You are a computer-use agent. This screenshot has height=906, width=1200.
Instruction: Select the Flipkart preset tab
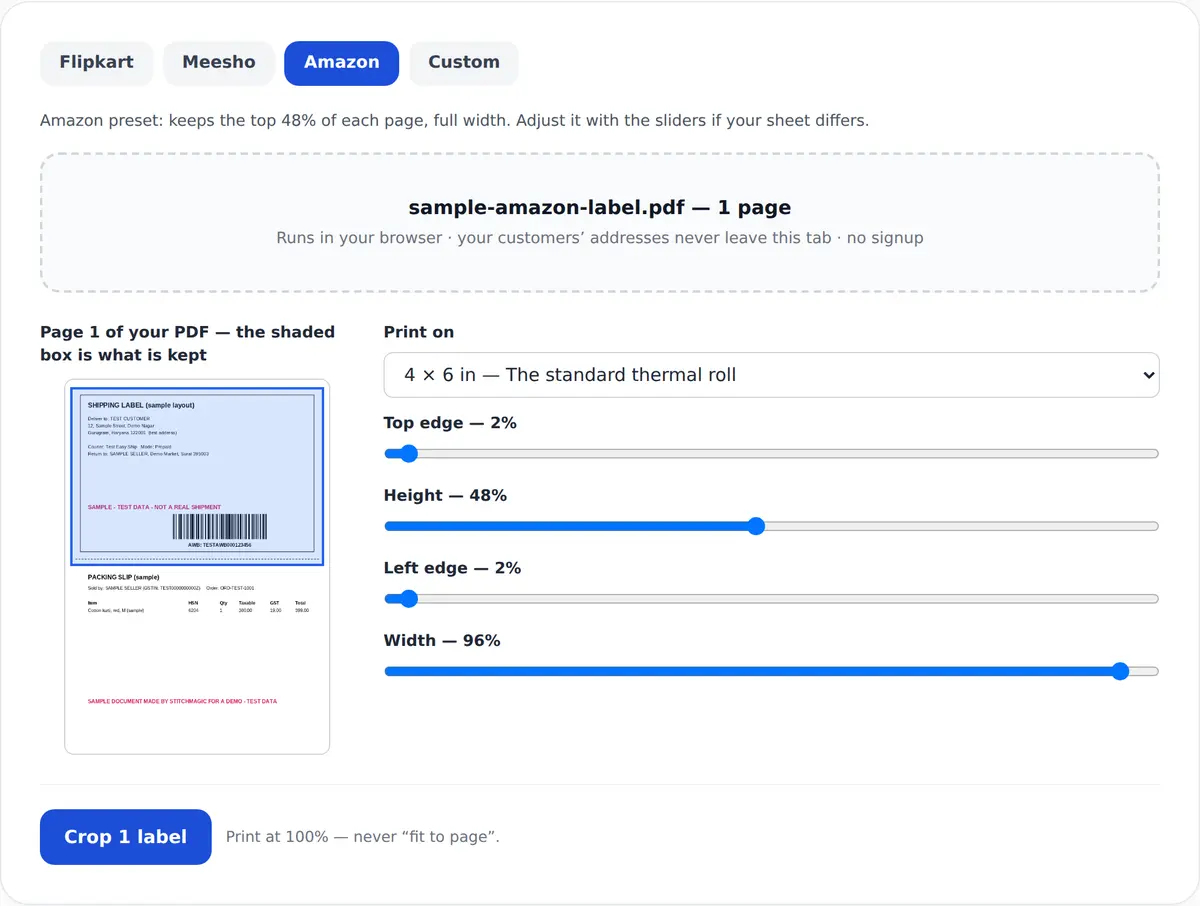[x=96, y=62]
